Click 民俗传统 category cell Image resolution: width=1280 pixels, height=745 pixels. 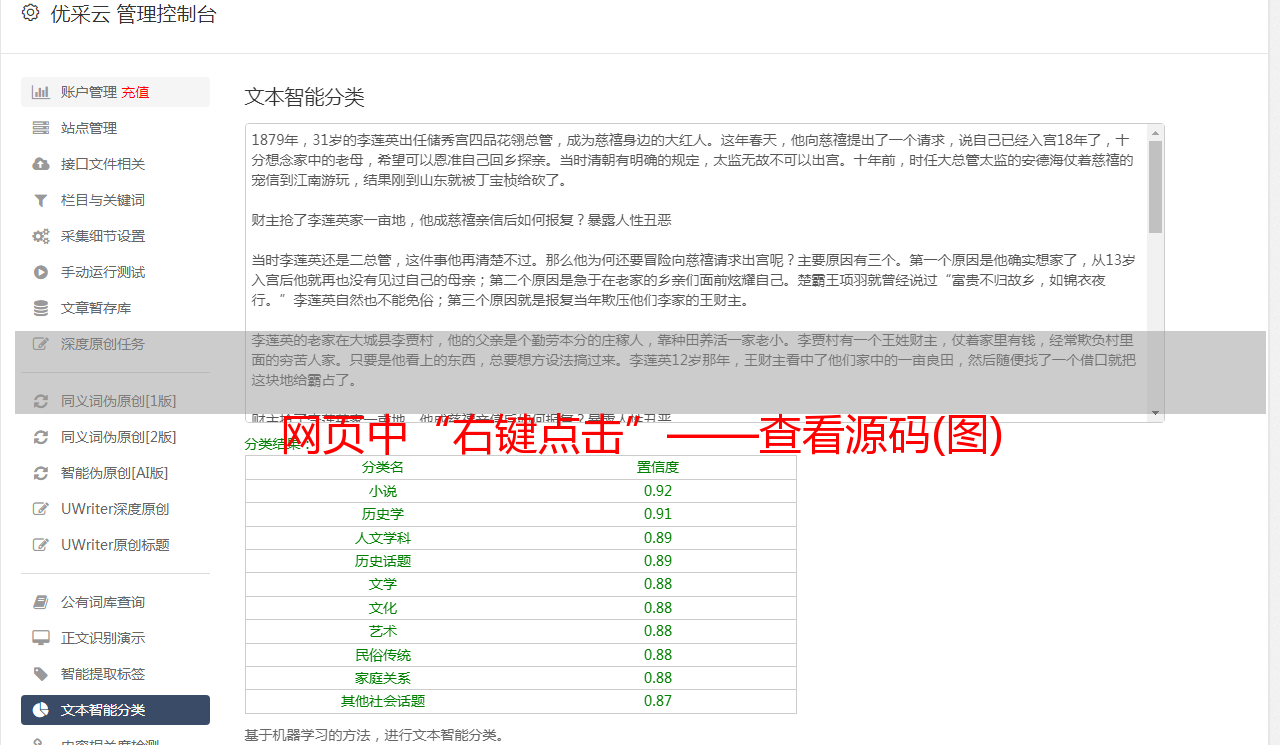click(x=383, y=655)
